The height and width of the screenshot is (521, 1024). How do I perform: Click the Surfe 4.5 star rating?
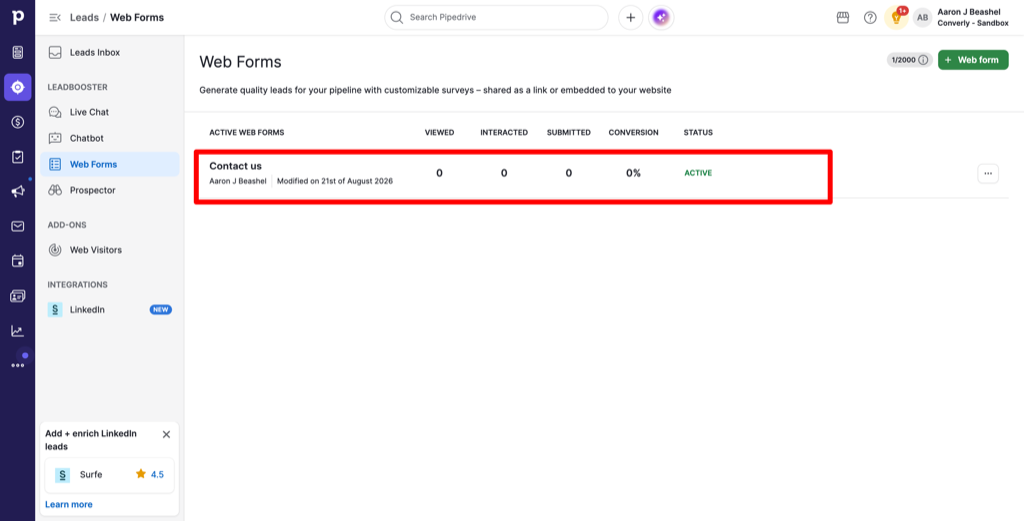coord(150,475)
